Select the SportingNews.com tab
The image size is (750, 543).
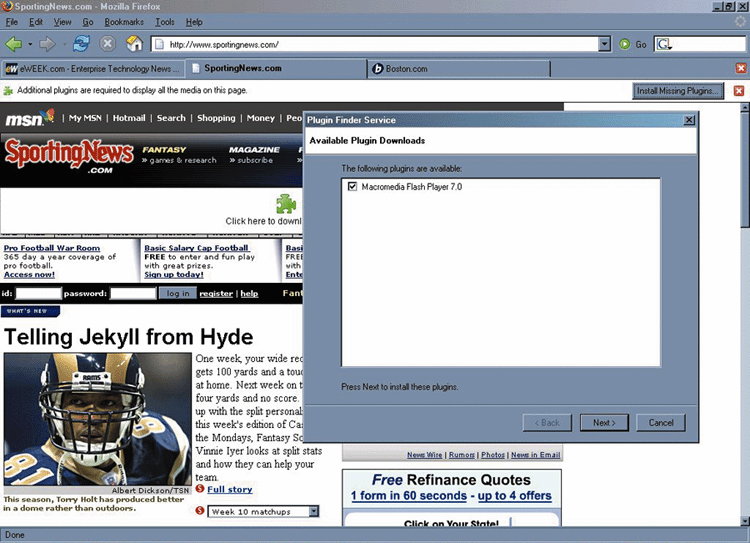point(276,68)
